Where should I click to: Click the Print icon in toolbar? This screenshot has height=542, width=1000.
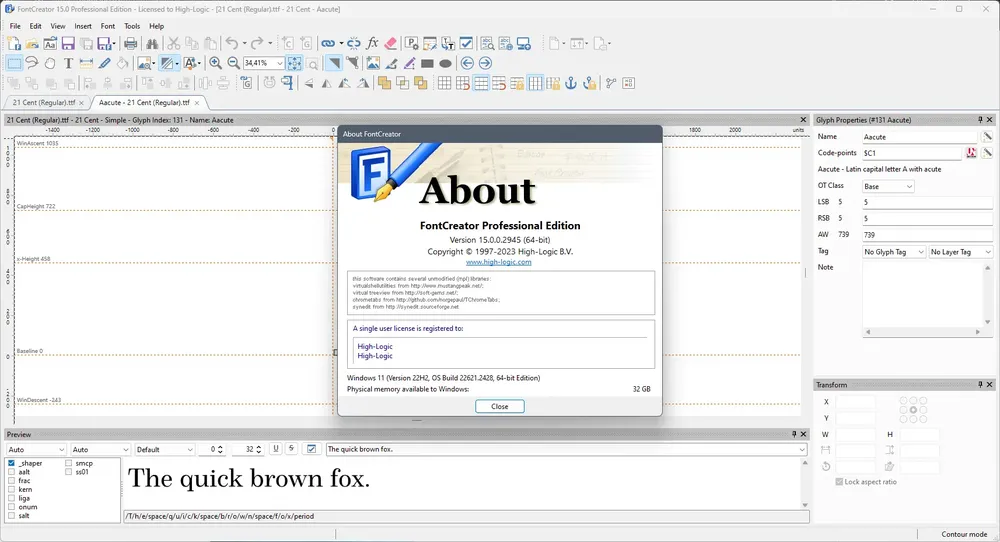pyautogui.click(x=131, y=43)
